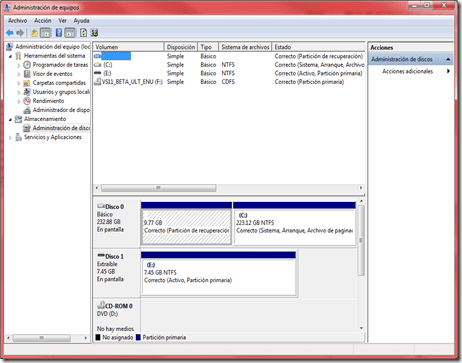The height and width of the screenshot is (363, 462).
Task: Open the Ver menu
Action: (62, 21)
